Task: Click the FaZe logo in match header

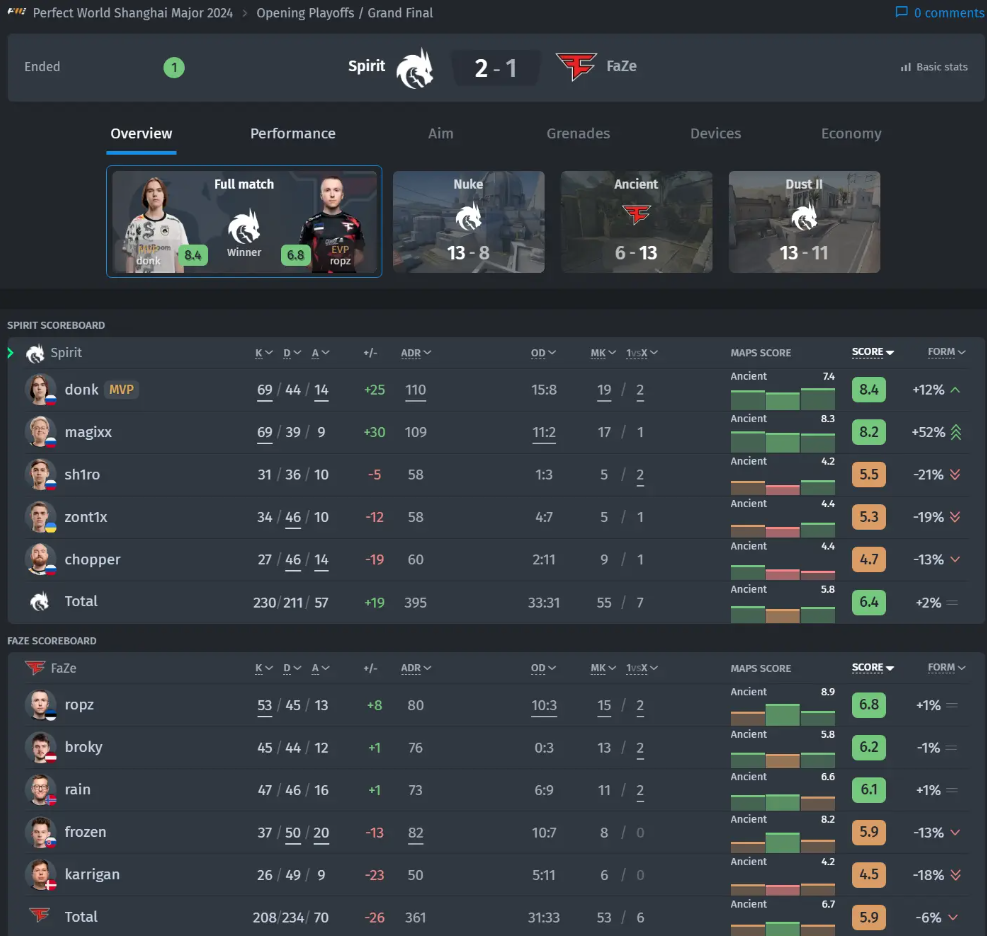Action: (576, 67)
